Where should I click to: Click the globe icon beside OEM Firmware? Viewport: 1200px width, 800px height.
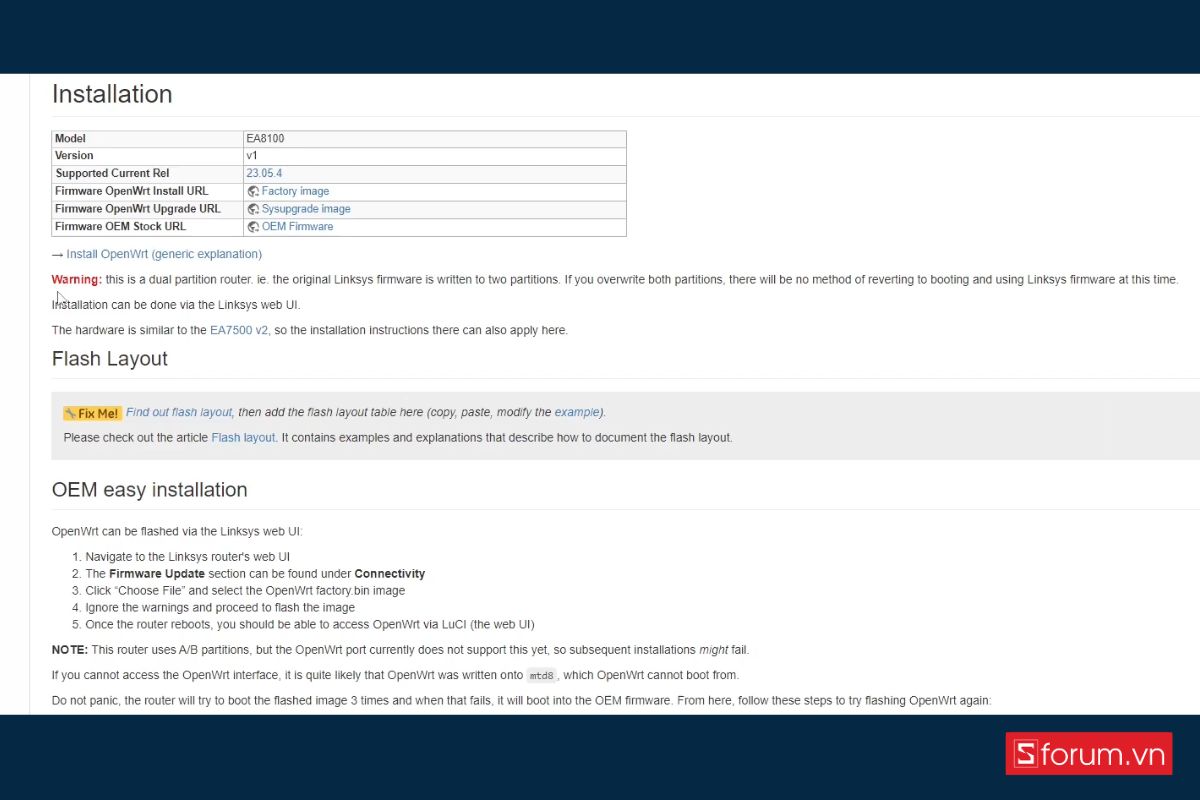253,227
